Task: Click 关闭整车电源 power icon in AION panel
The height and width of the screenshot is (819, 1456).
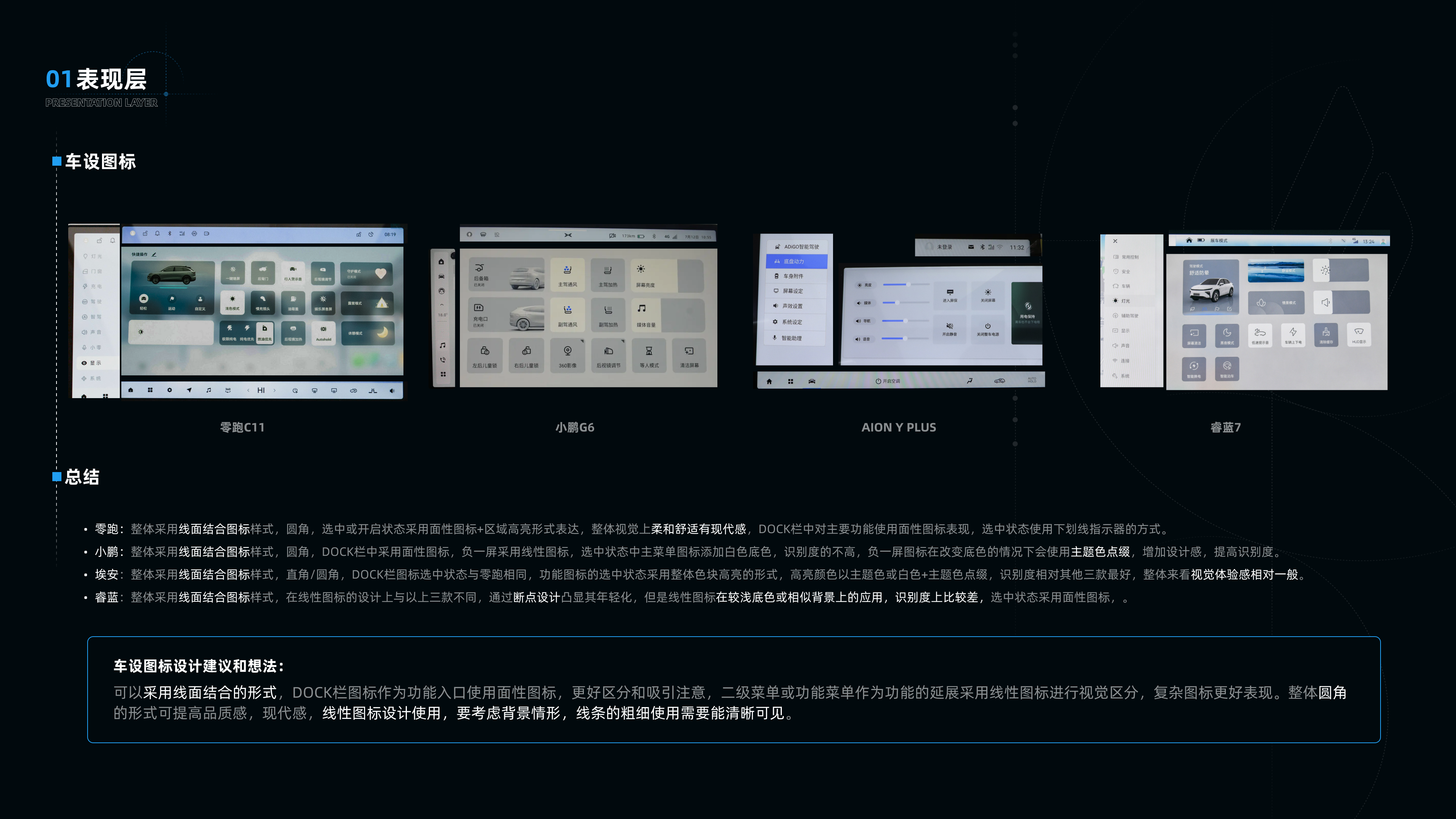Action: (x=987, y=326)
